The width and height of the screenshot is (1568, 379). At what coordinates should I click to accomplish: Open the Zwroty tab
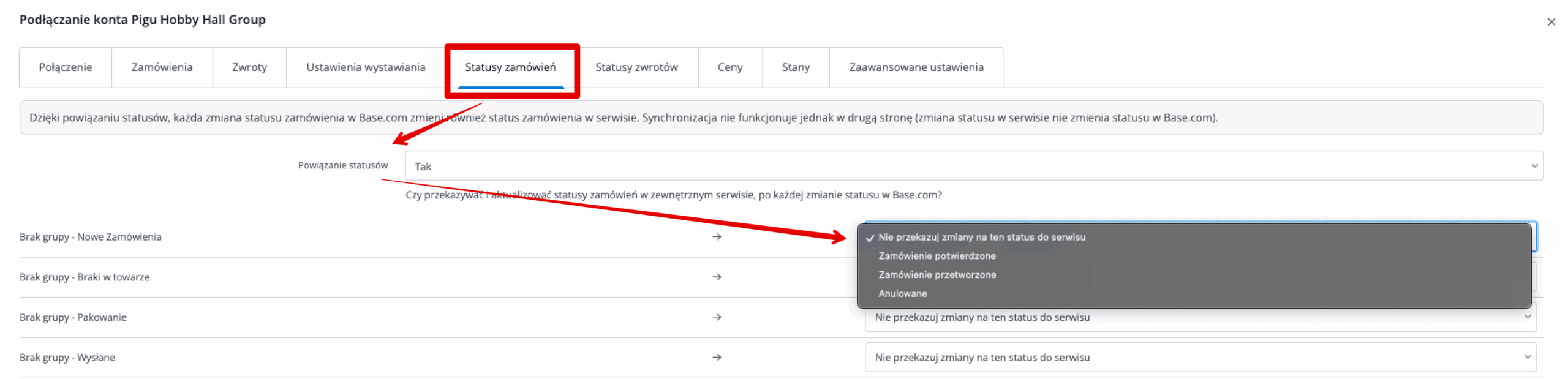(x=249, y=67)
